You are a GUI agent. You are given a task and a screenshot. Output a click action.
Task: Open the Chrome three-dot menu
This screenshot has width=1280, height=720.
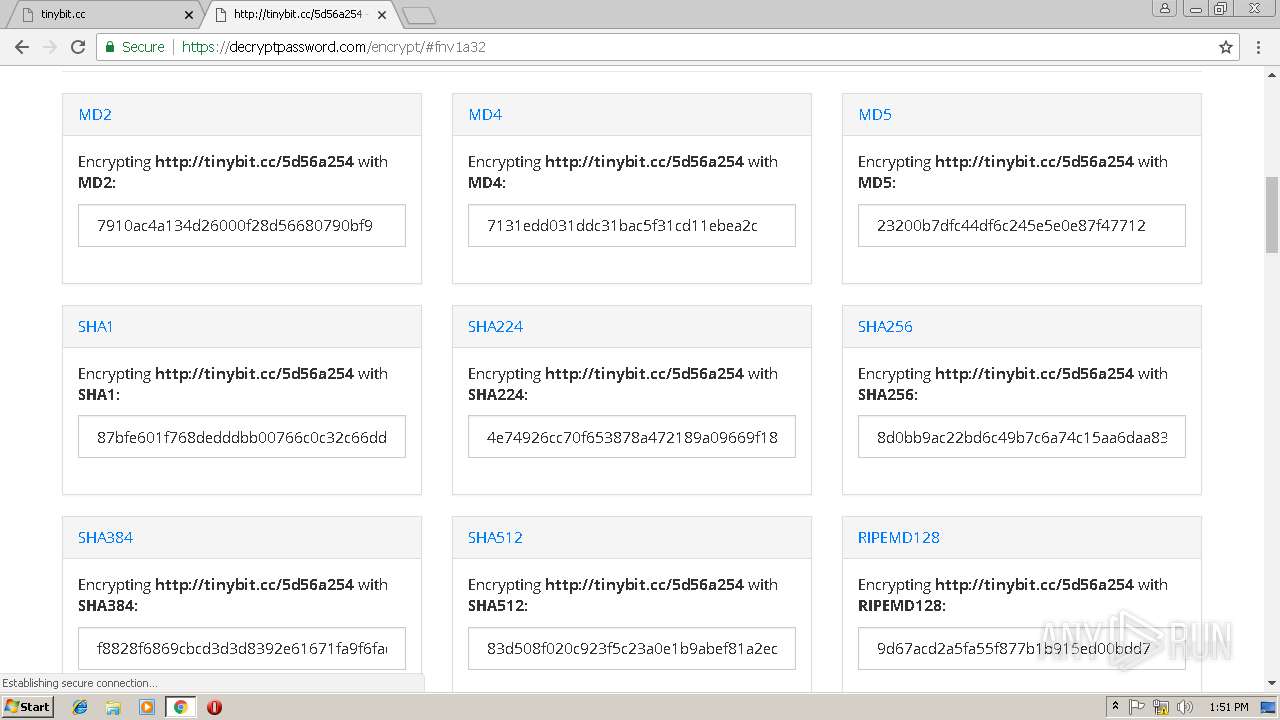click(1259, 47)
